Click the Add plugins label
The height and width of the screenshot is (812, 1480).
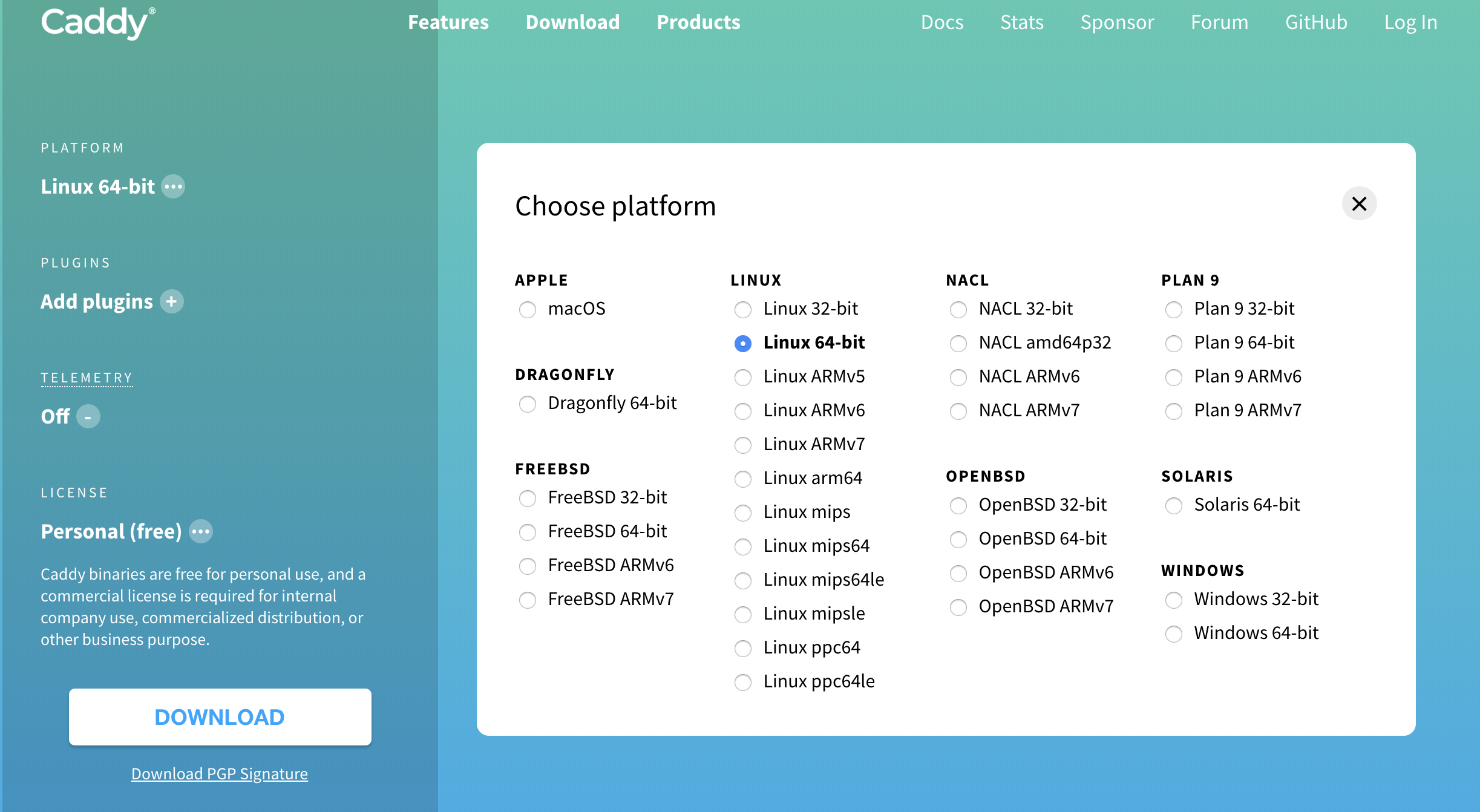coord(97,301)
